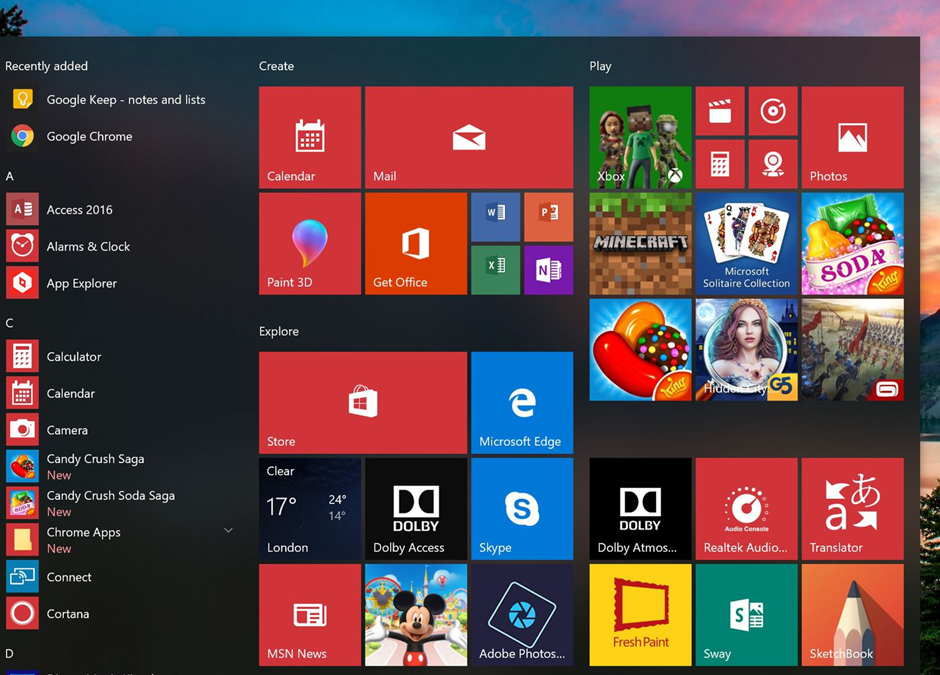Open the Minecraft game tile
This screenshot has width=940, height=675.
(640, 244)
